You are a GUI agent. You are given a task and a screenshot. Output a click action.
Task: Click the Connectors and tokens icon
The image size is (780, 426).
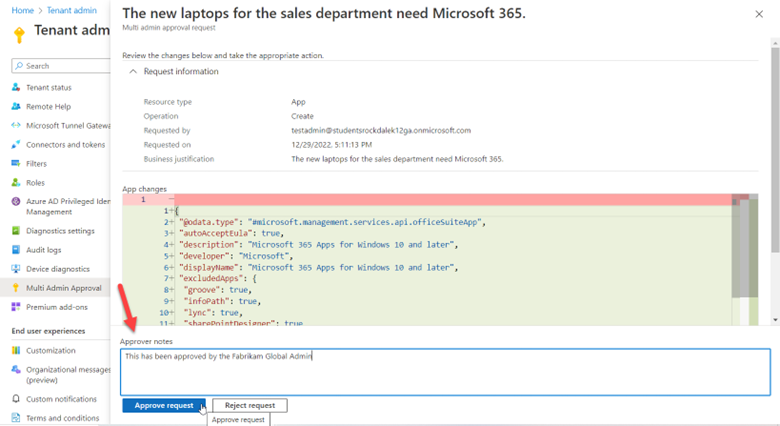click(x=16, y=144)
